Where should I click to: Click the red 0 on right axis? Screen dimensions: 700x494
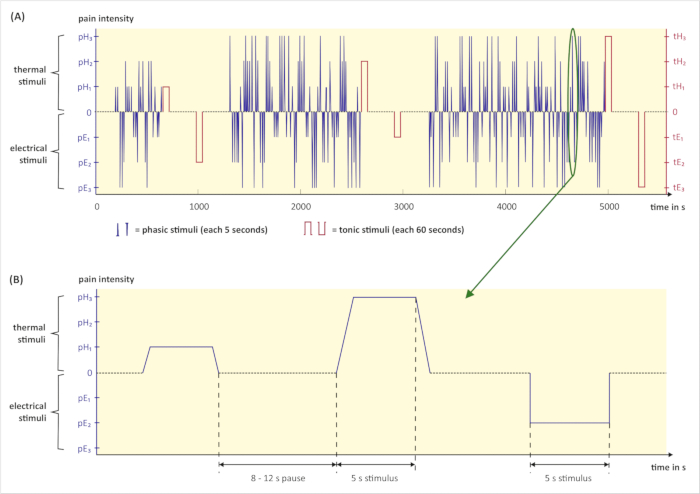click(675, 112)
